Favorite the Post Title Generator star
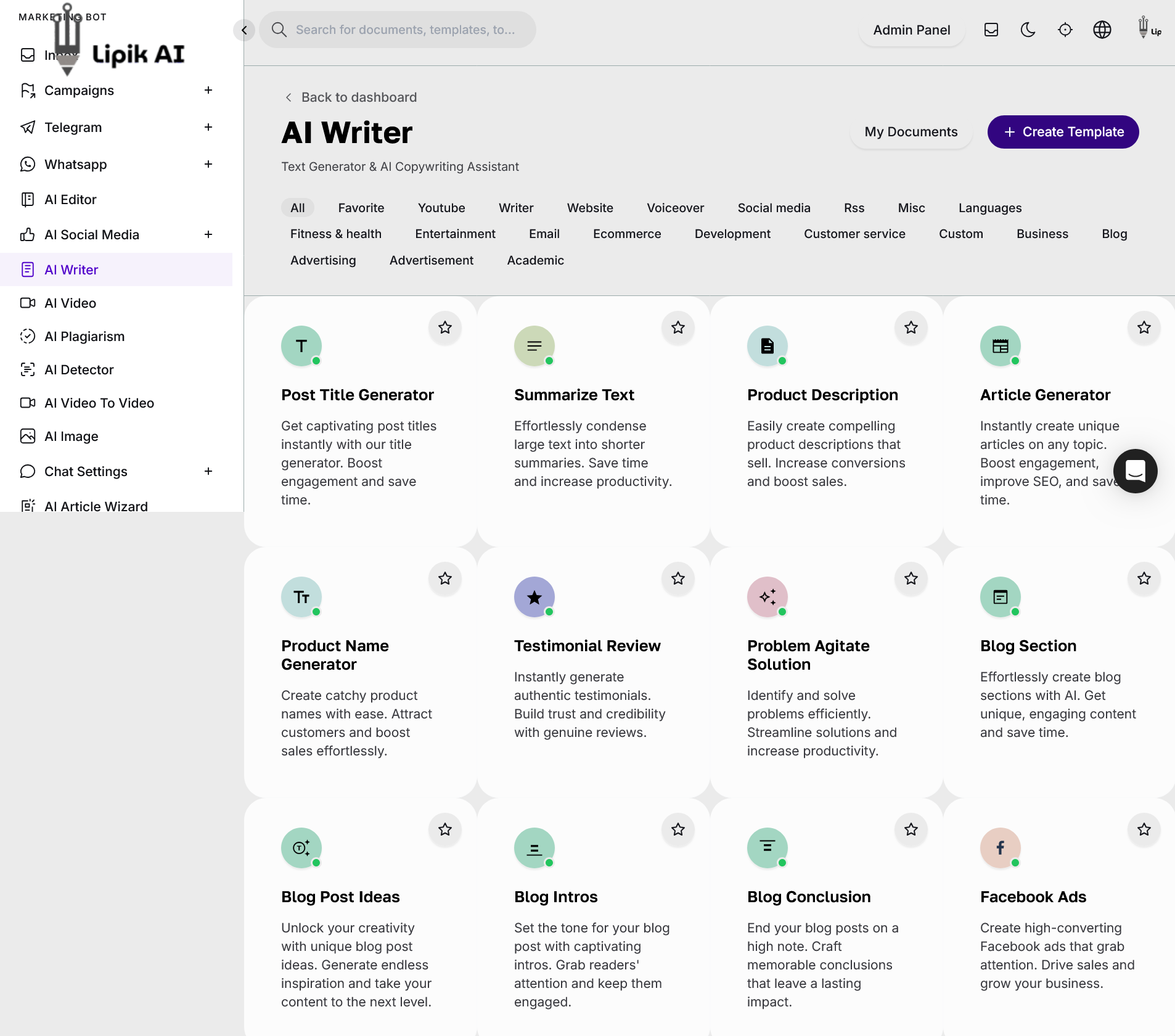Viewport: 1175px width, 1036px height. coord(445,327)
